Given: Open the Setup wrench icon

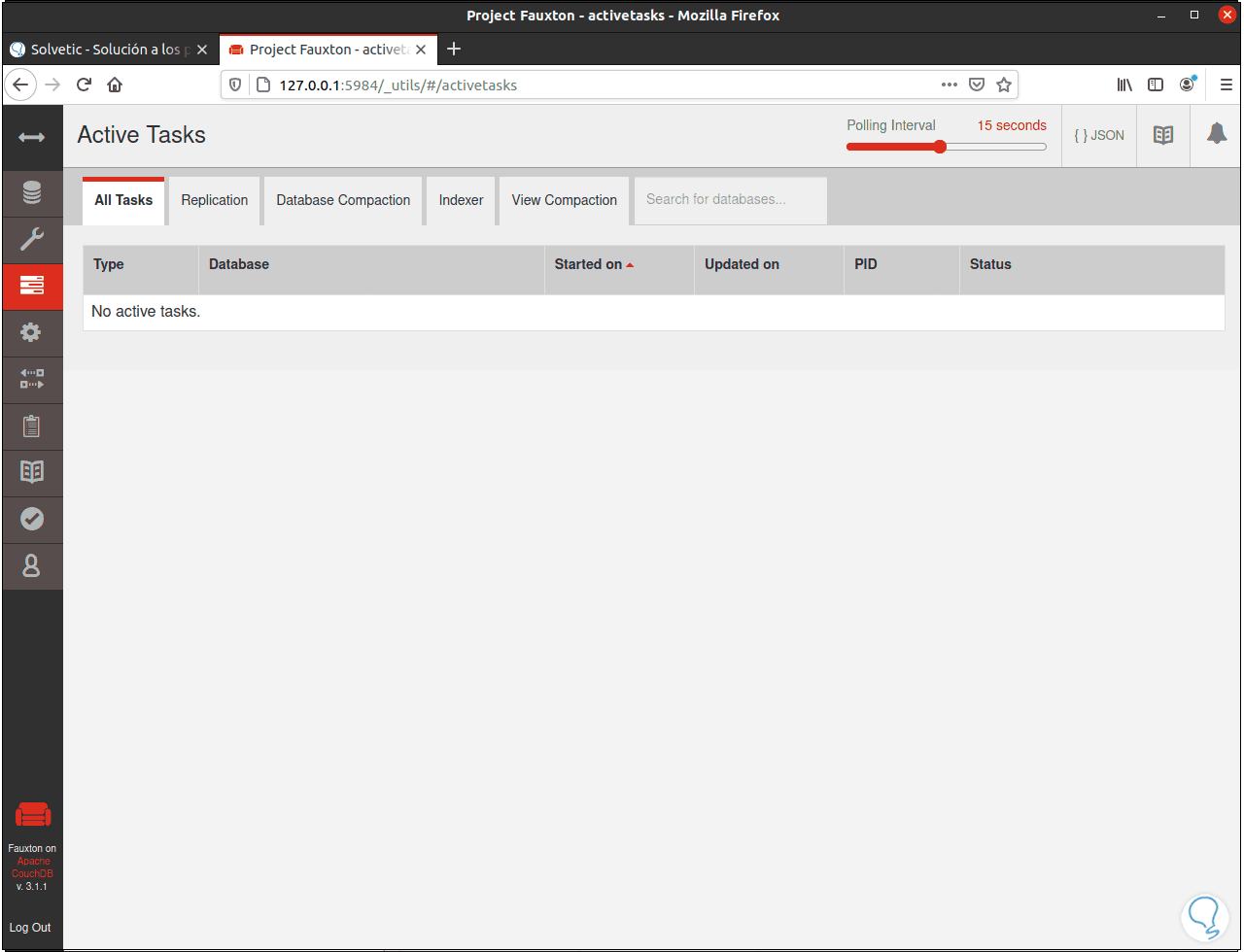Looking at the screenshot, I should [x=32, y=240].
